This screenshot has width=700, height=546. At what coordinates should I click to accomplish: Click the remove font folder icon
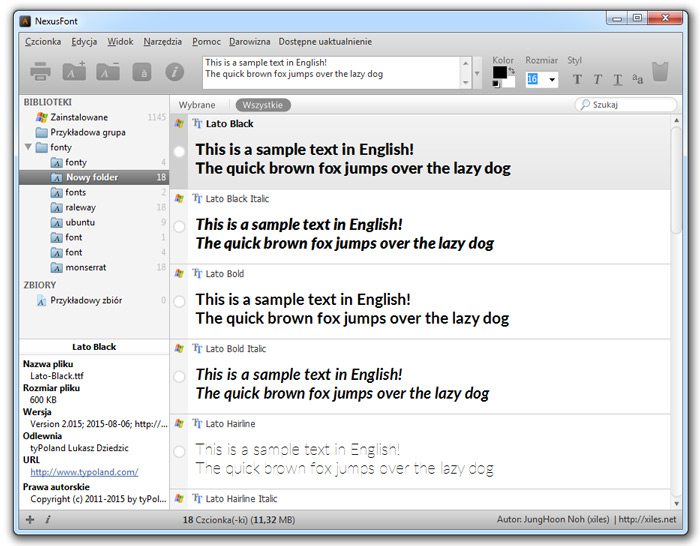point(108,71)
